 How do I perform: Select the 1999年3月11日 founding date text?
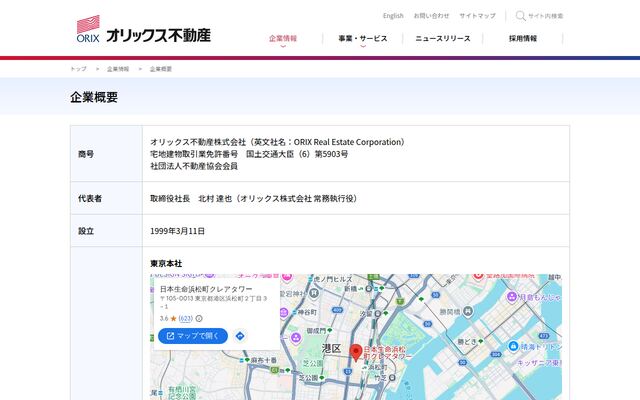178,231
